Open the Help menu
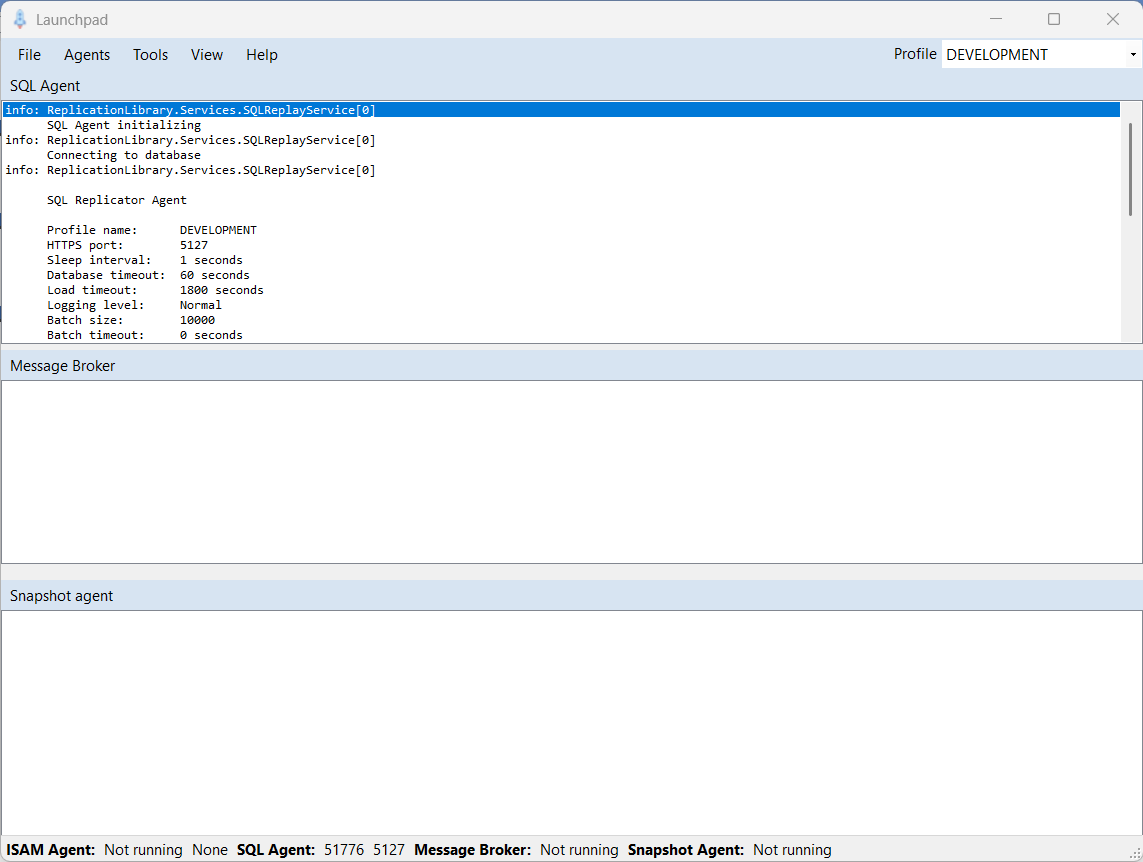This screenshot has width=1143, height=862. (261, 55)
